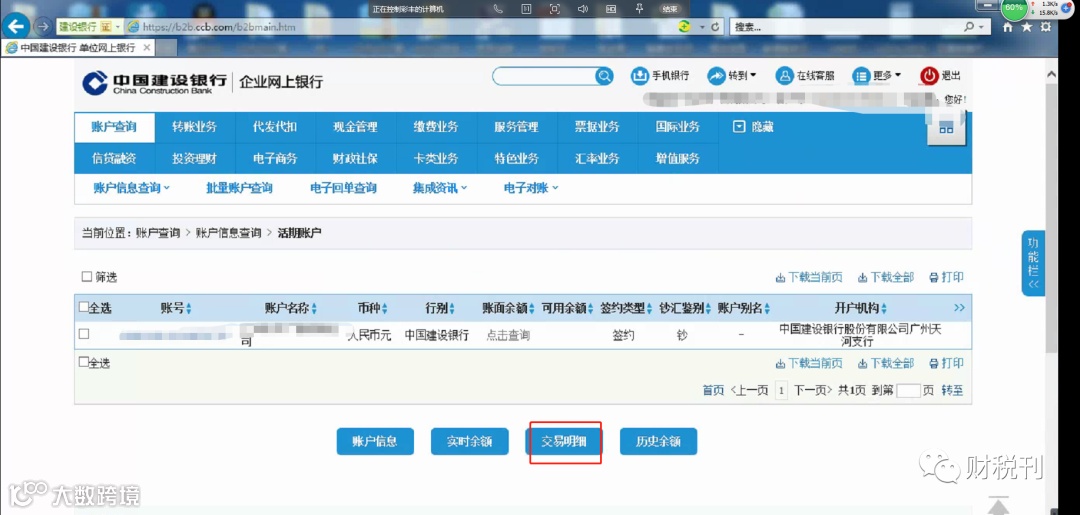The height and width of the screenshot is (515, 1080).
Task: Click 点击查询 to view balance
Action: pos(508,335)
